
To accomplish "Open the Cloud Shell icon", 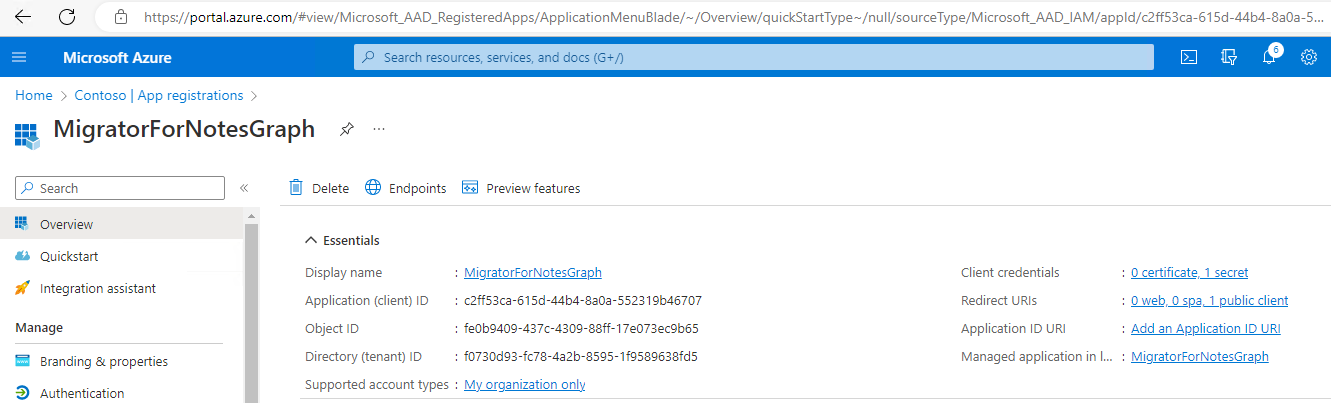I will pyautogui.click(x=1189, y=57).
